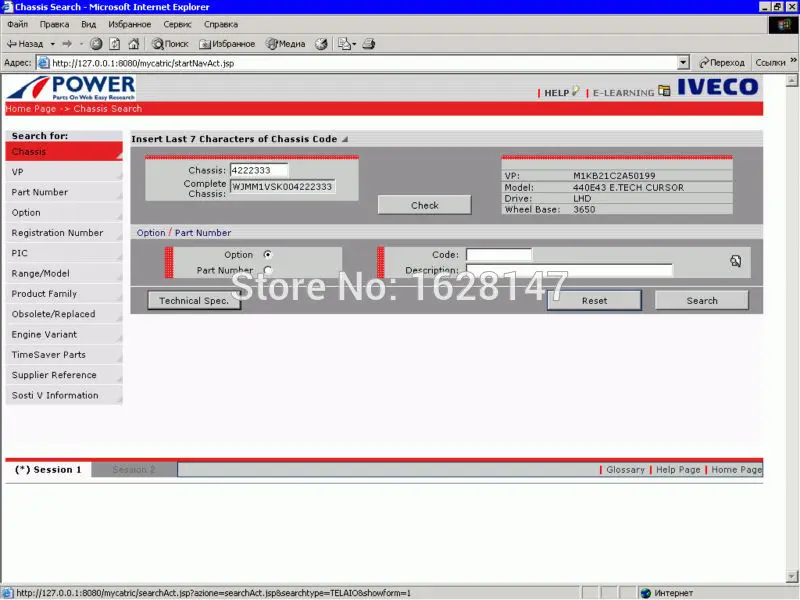Open the Медиа toolbar button
The image size is (800, 600).
point(285,44)
